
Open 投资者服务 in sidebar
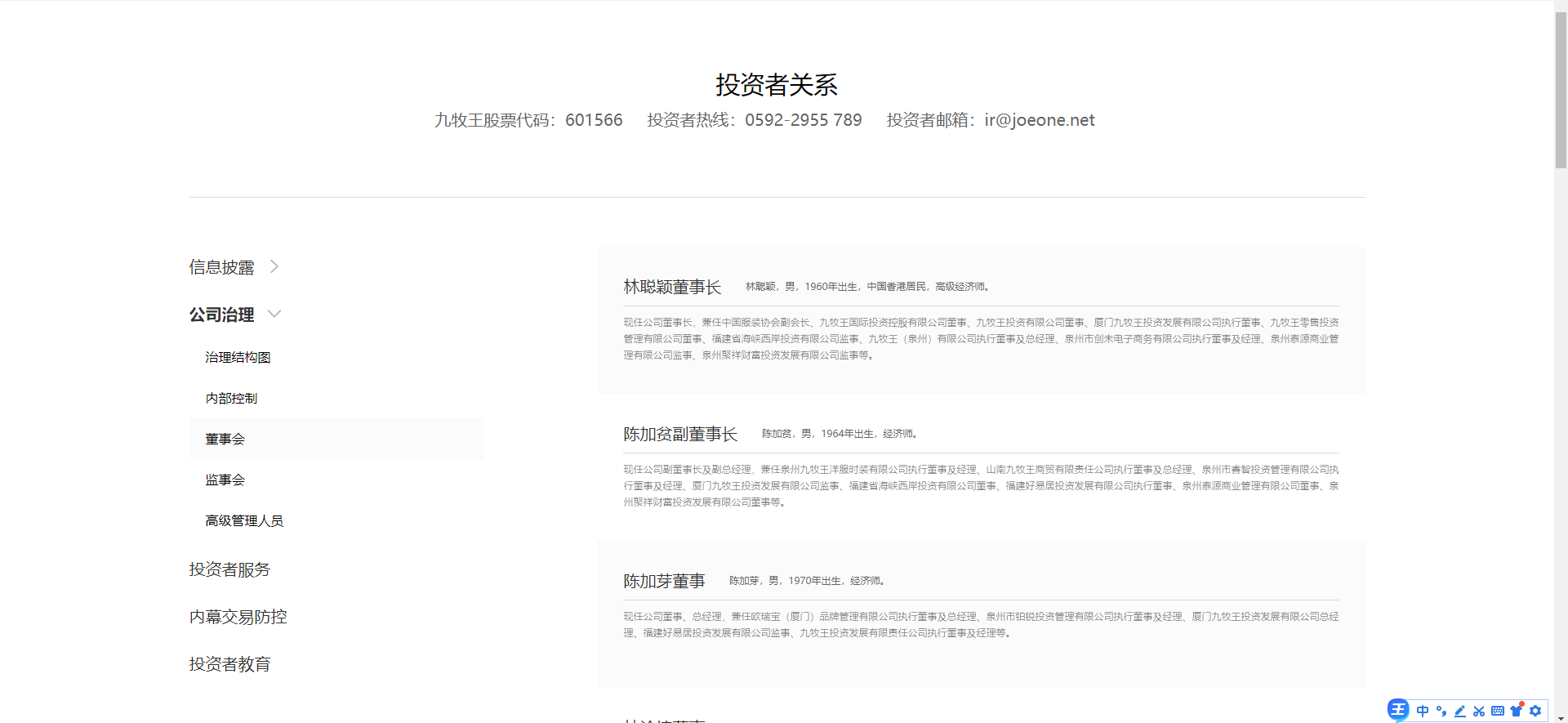[230, 569]
